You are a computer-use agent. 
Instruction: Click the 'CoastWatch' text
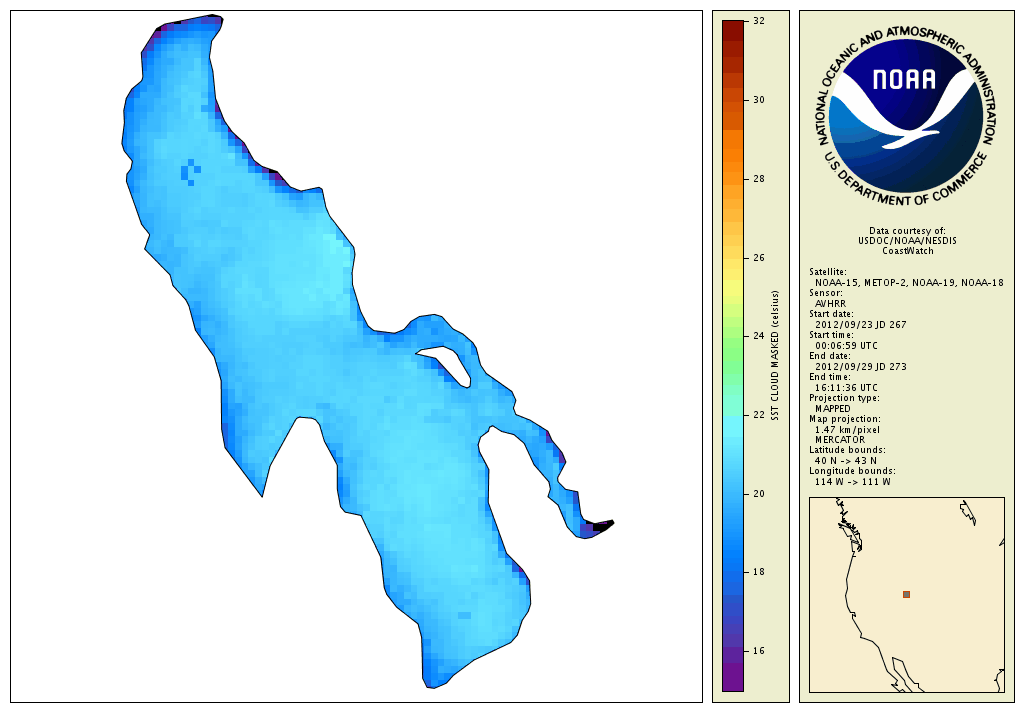click(908, 251)
